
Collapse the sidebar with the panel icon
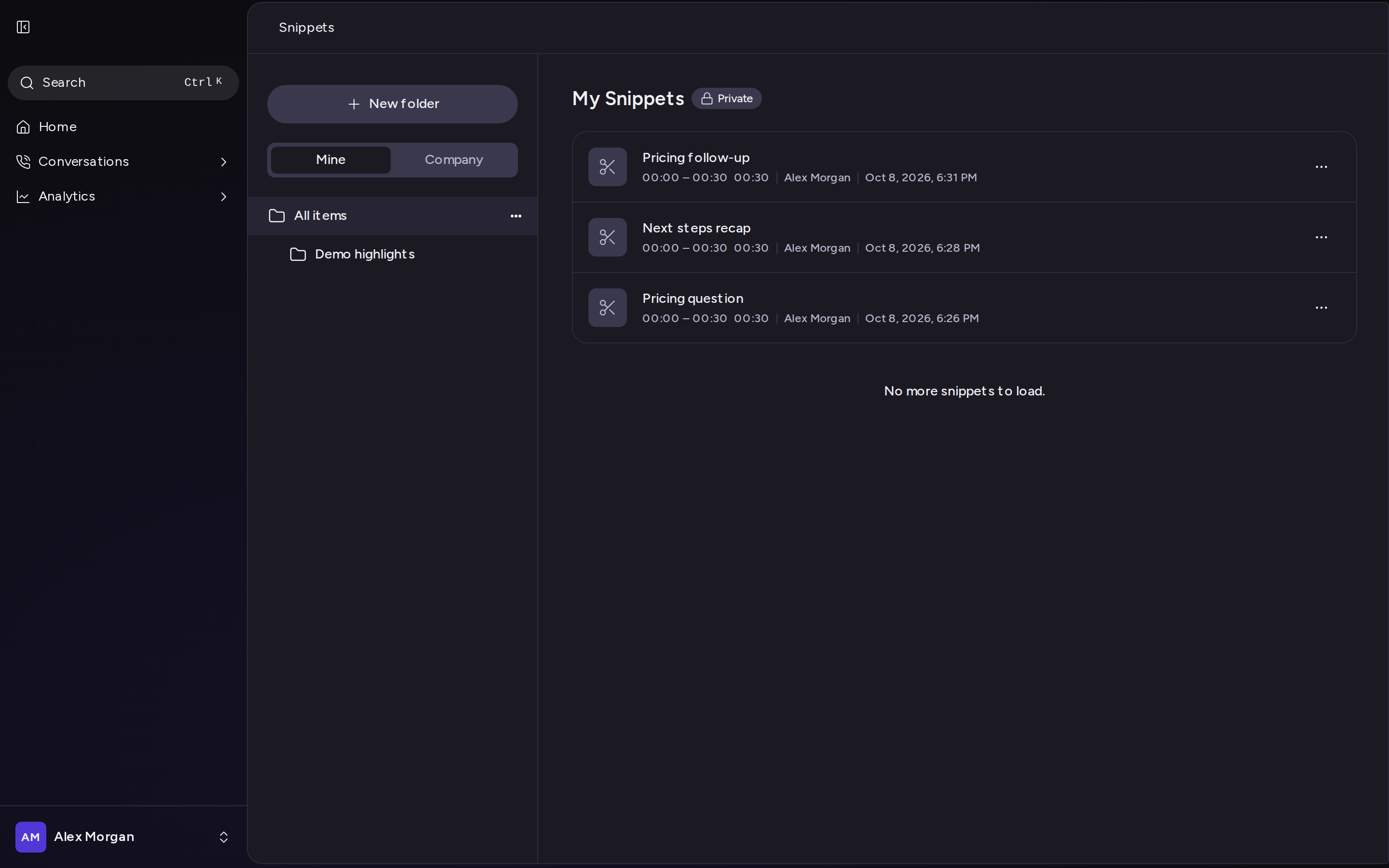click(23, 27)
